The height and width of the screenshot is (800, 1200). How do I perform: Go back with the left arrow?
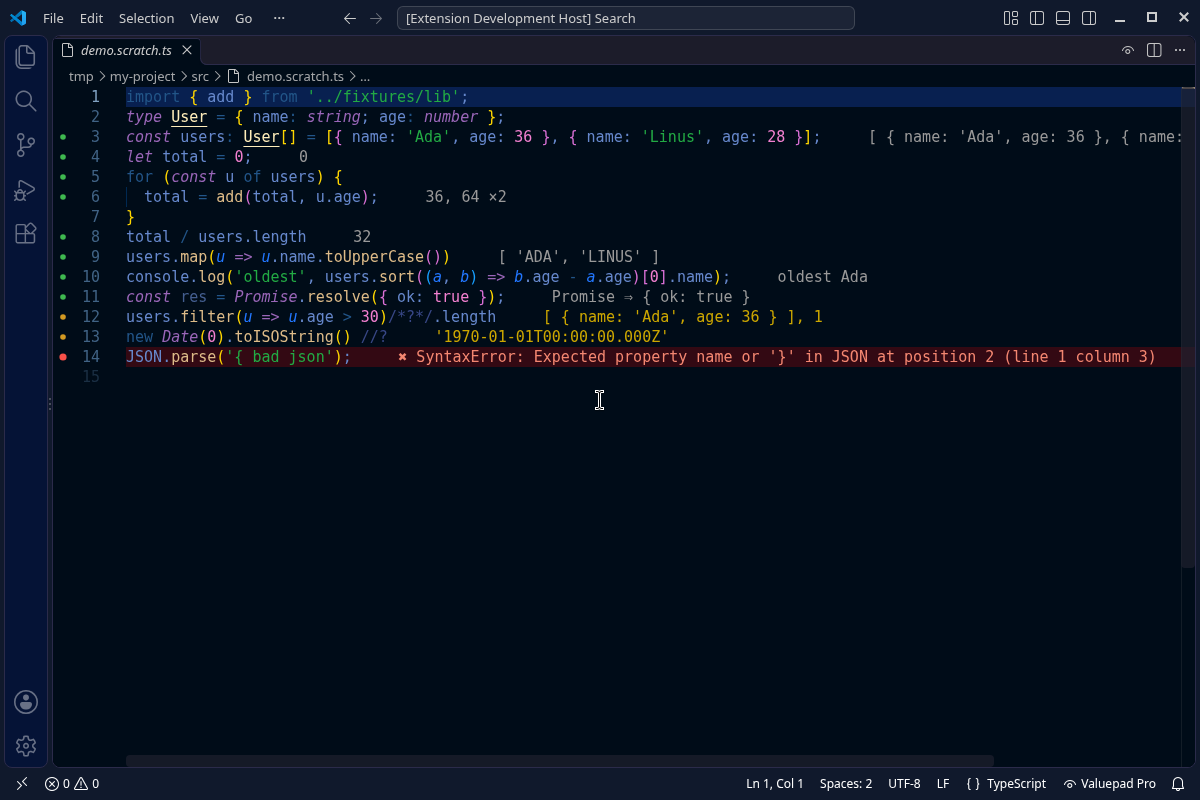point(349,18)
